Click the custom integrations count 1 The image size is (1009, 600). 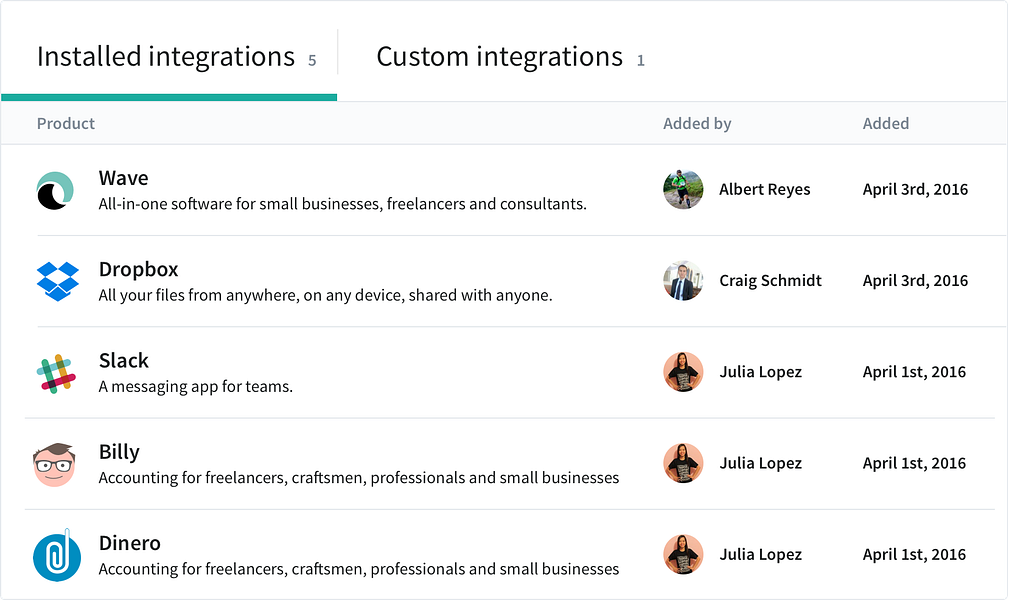(x=640, y=61)
